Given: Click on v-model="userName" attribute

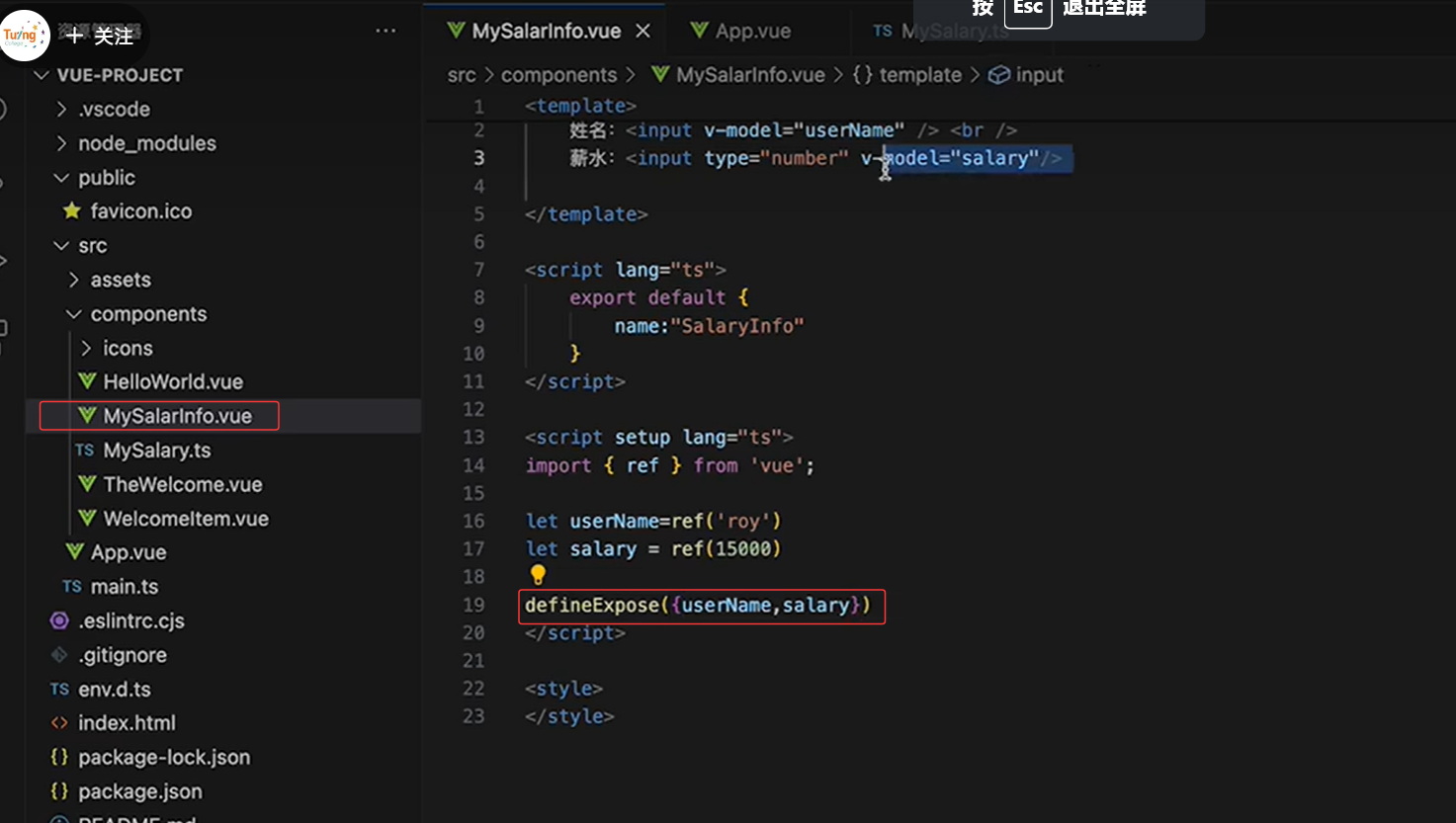Looking at the screenshot, I should 805,130.
